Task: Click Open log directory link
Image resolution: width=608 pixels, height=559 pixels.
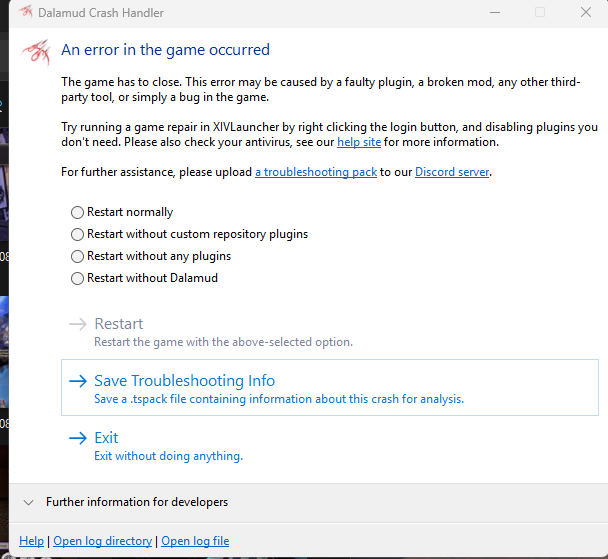Action: click(102, 541)
